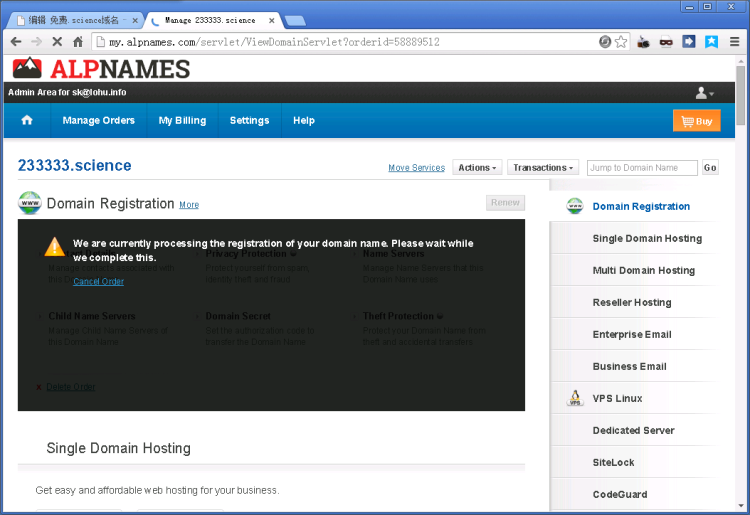Click the gray round icon in address bar
This screenshot has height=515, width=750.
click(605, 42)
